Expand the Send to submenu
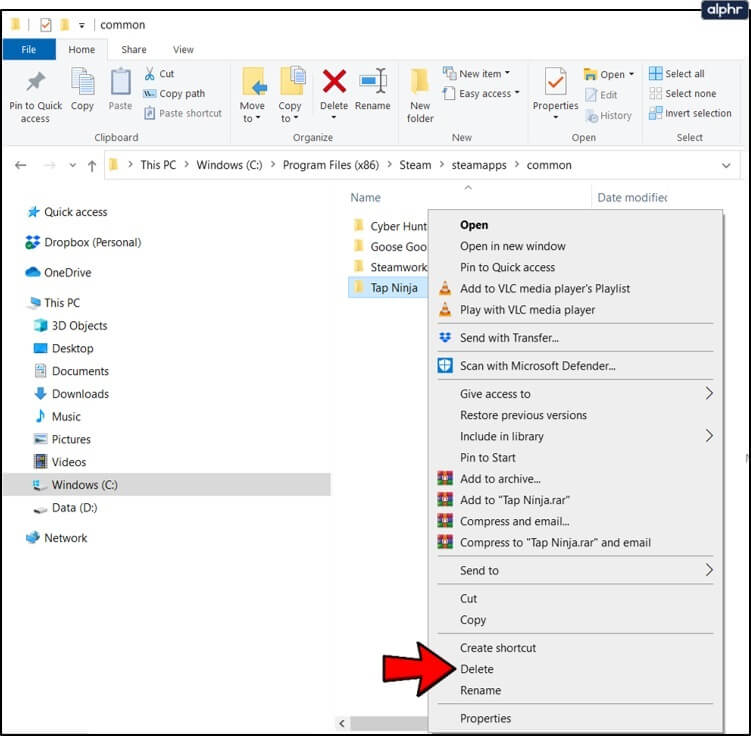Viewport: 751px width, 736px height. 709,570
